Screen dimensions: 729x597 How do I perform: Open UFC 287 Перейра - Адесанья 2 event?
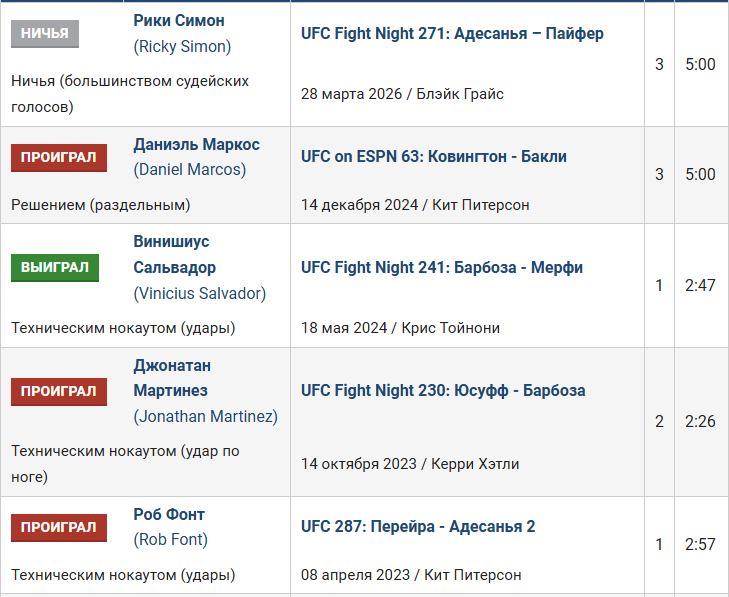[x=418, y=526]
